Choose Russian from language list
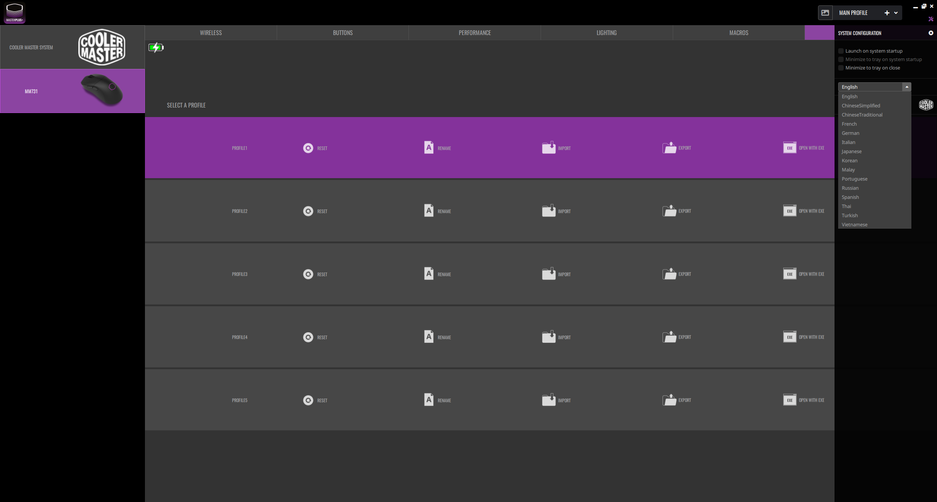This screenshot has width=937, height=502. pyautogui.click(x=874, y=188)
